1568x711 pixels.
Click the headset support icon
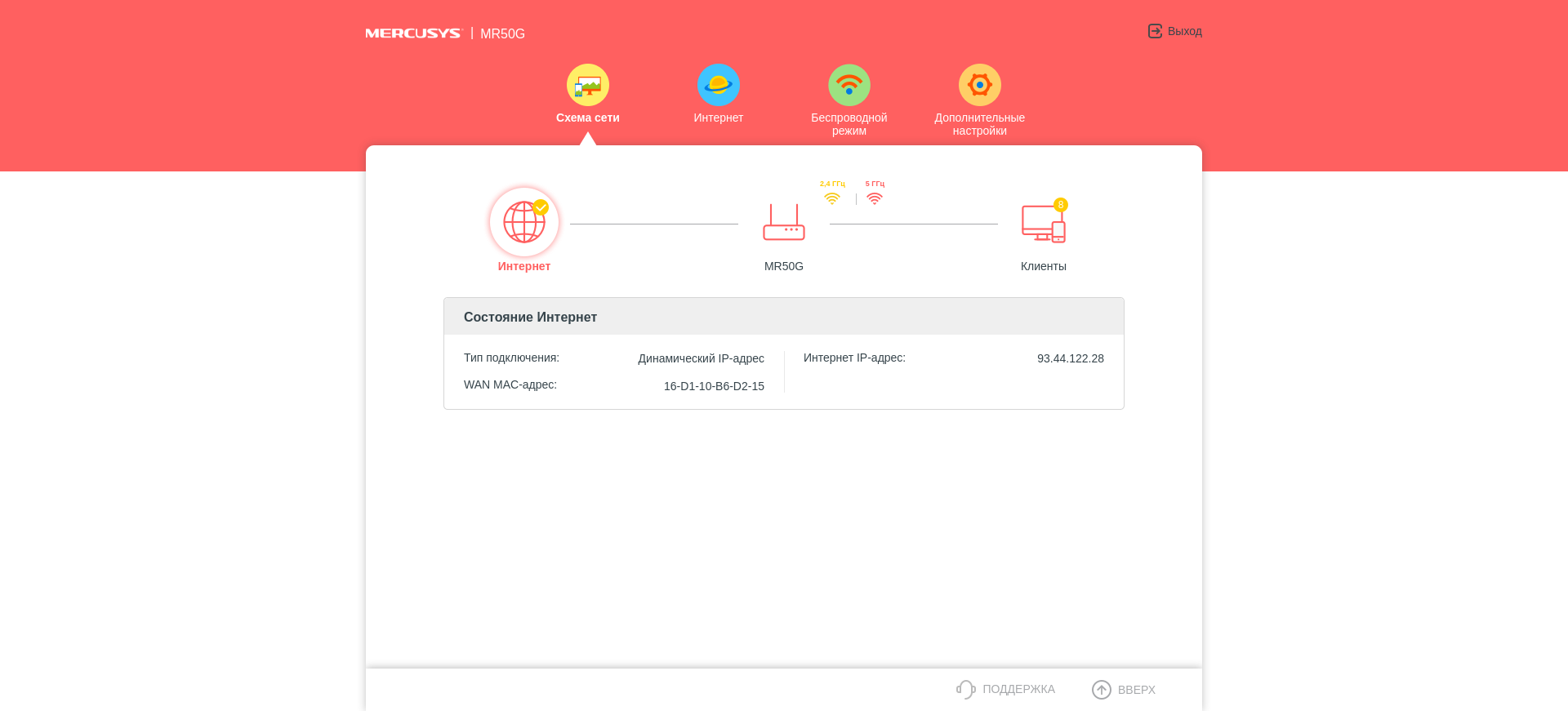[x=966, y=690]
